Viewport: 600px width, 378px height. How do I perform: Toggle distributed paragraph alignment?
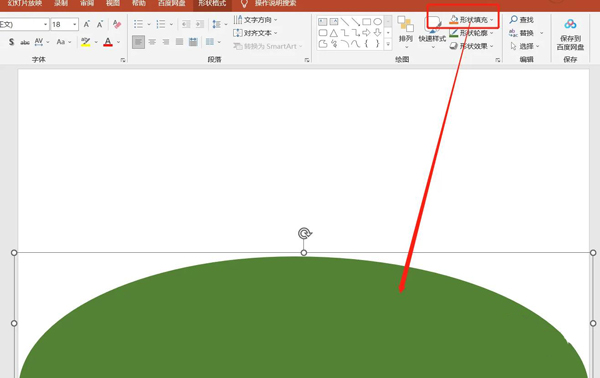[x=193, y=42]
